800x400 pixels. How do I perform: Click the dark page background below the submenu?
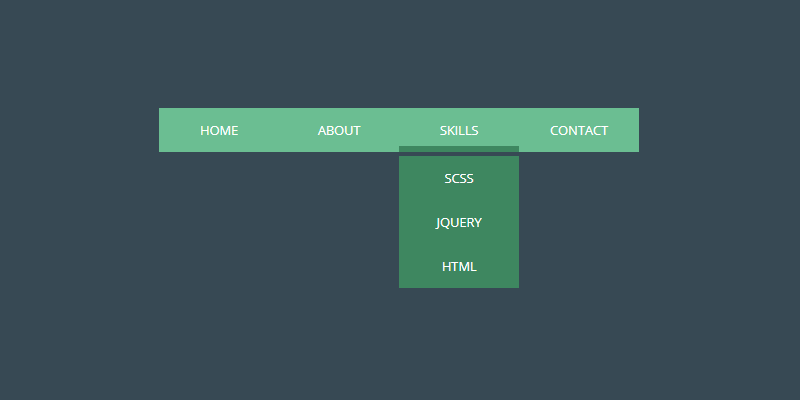[x=459, y=340]
